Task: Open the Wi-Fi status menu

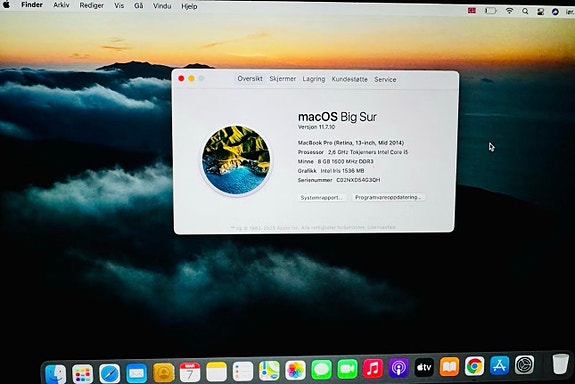Action: (509, 11)
